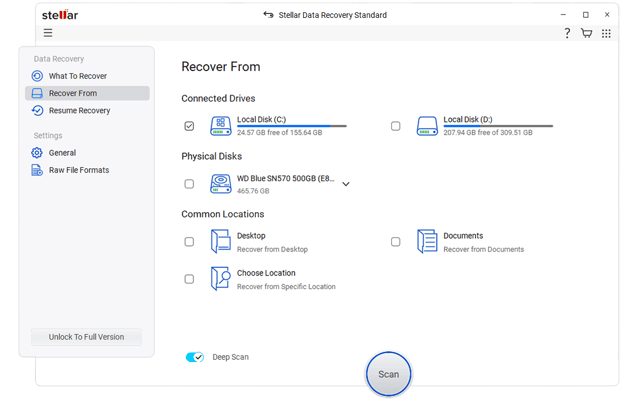Viewport: 625px width, 404px height.
Task: Uncheck the Local Disk (C:) checkbox
Action: pyautogui.click(x=189, y=126)
